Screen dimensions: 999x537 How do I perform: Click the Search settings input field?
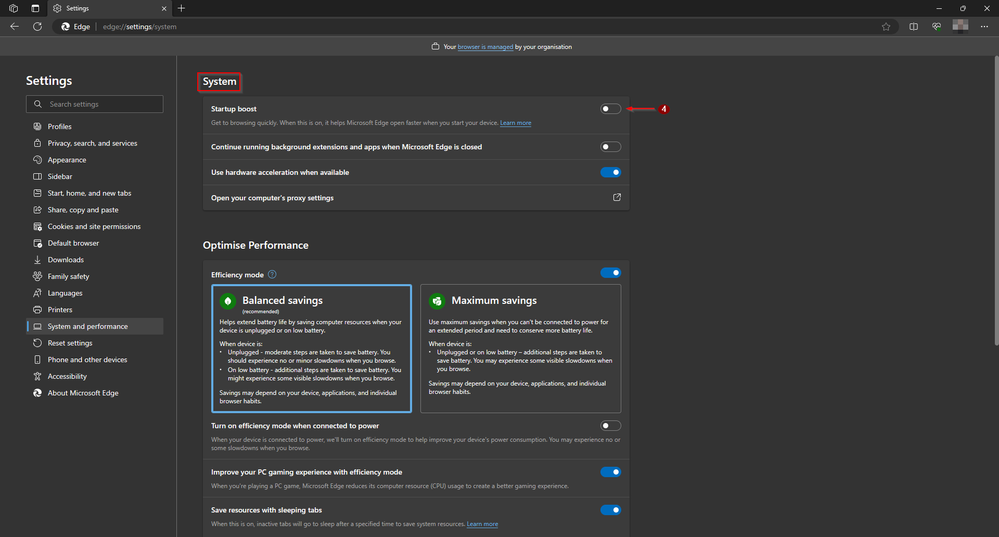click(x=94, y=104)
